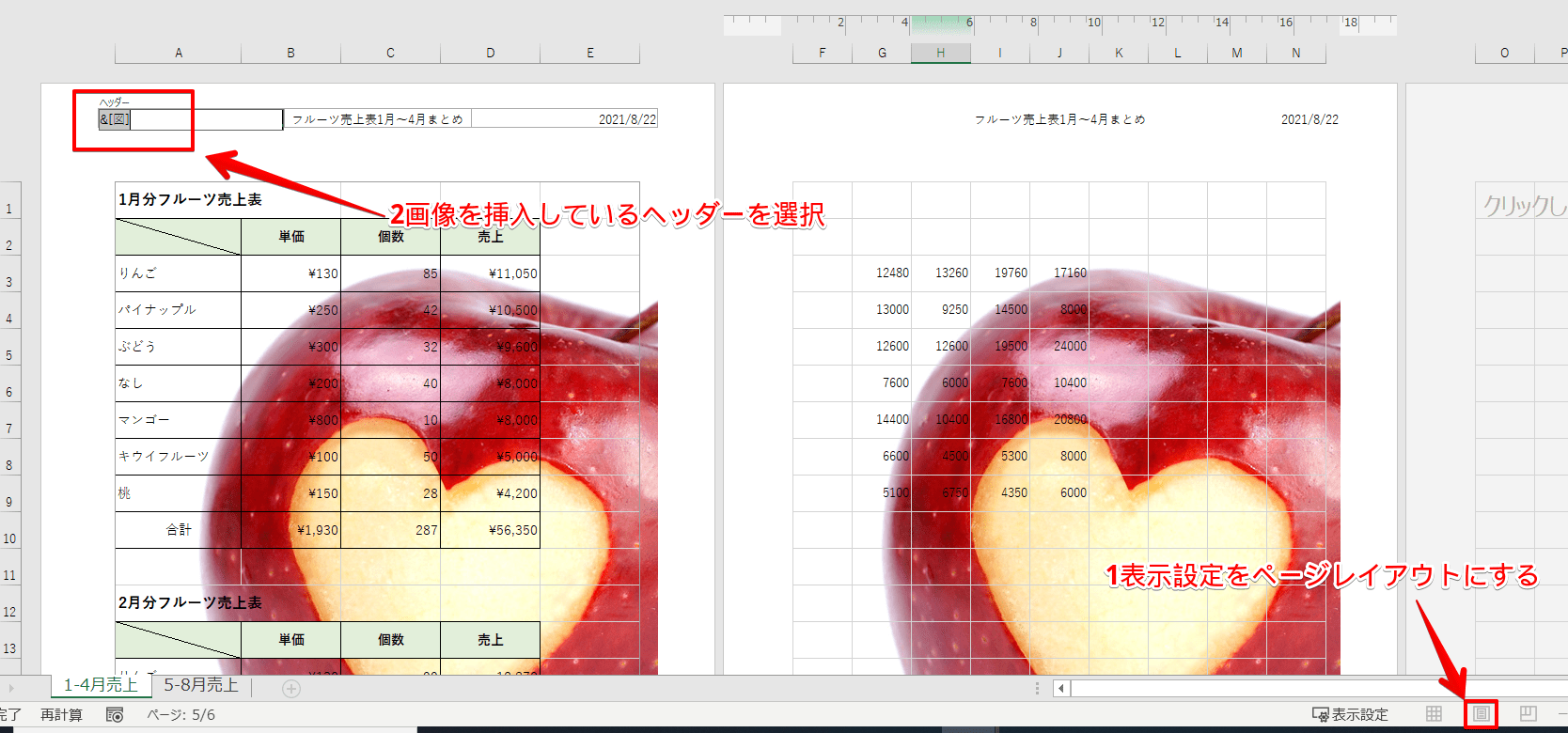
Task: Open 表示設定 display settings
Action: (x=1350, y=715)
